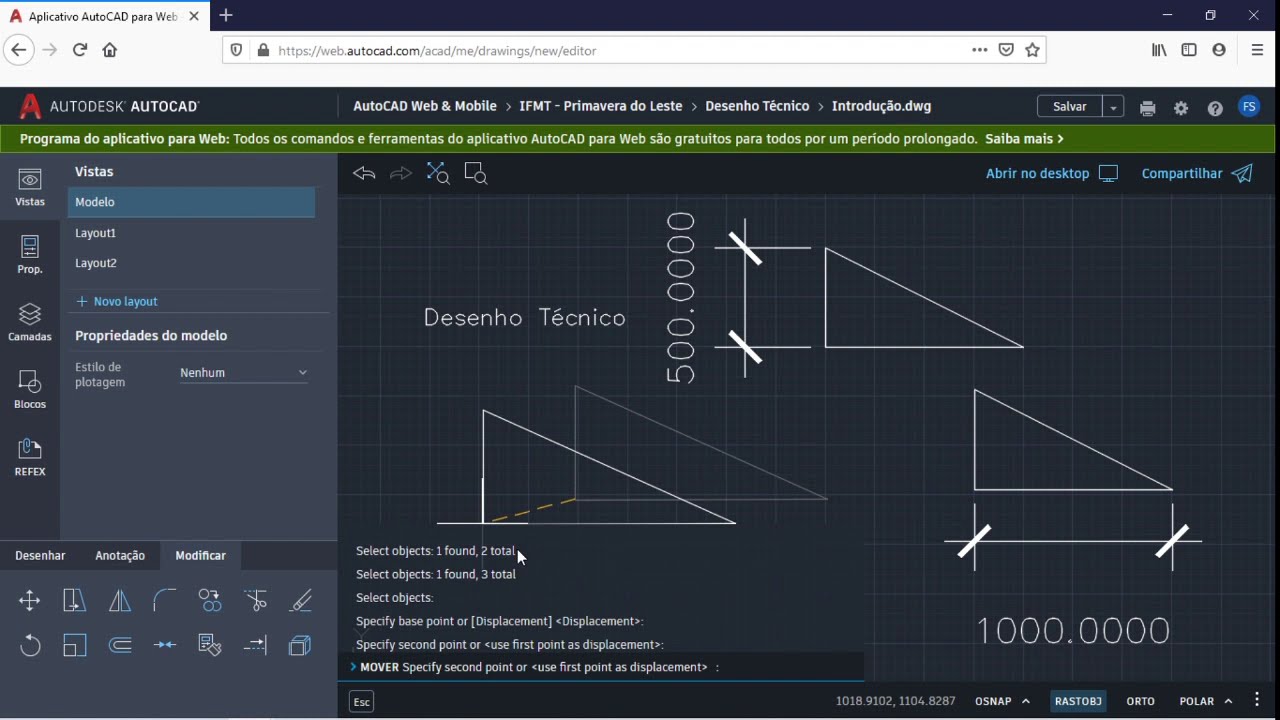This screenshot has width=1280, height=720.
Task: Toggle RASTOBJ object tracking
Action: (x=1078, y=702)
